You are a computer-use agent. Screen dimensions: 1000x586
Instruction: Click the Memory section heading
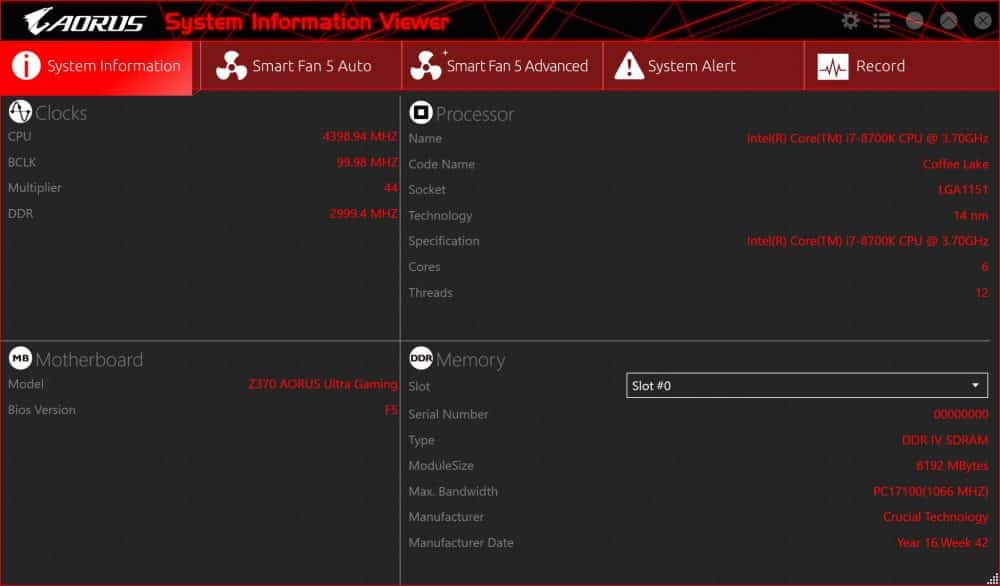[x=471, y=360]
